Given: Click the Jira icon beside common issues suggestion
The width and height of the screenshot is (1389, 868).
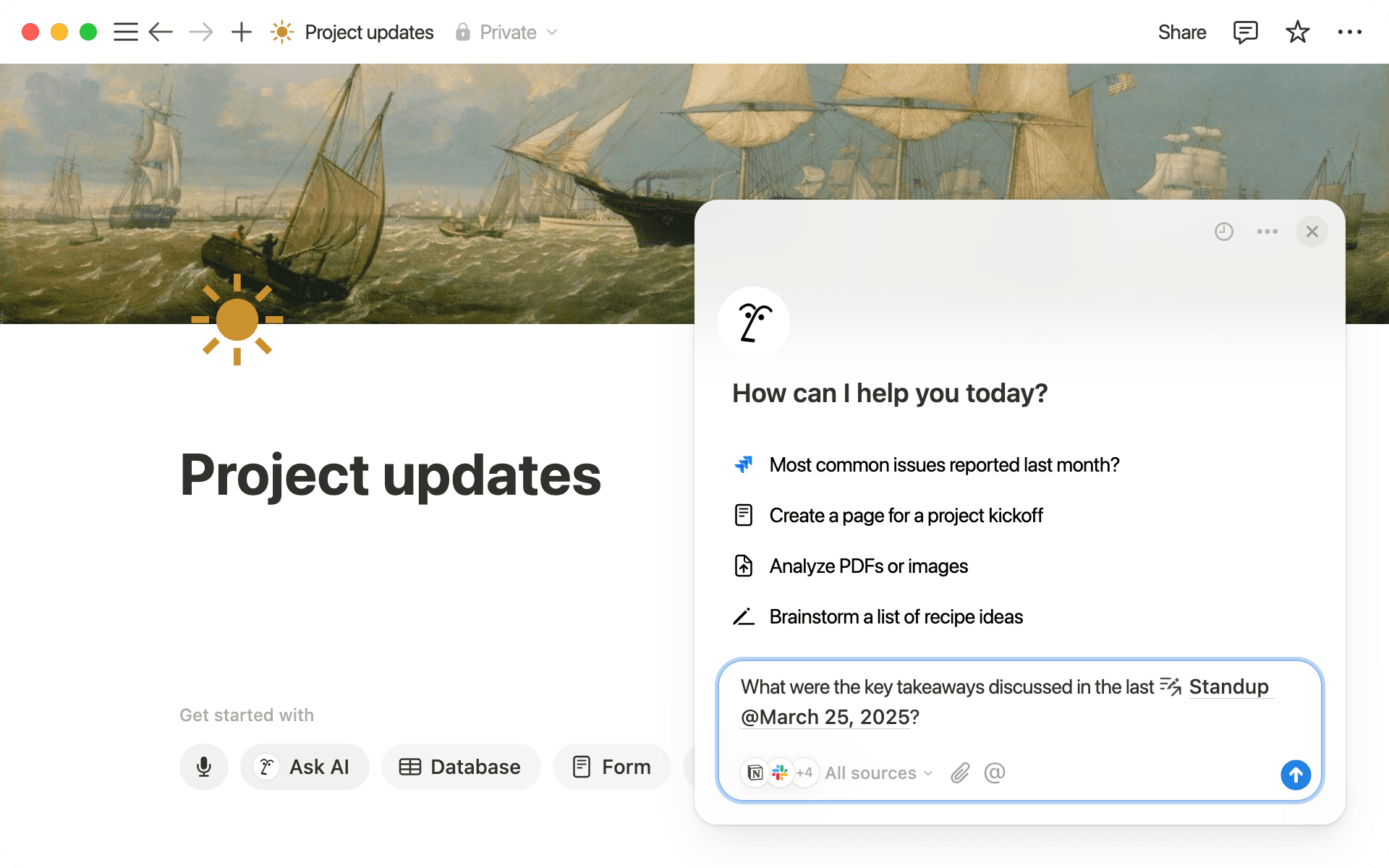Looking at the screenshot, I should (x=744, y=464).
